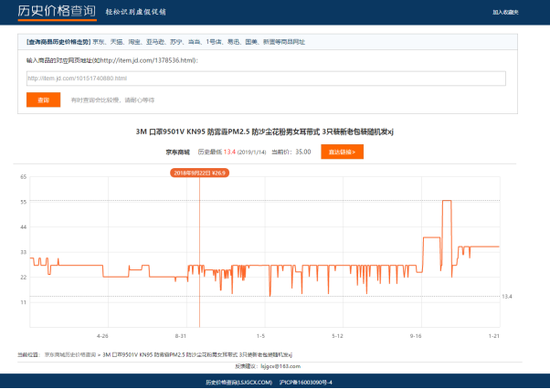Open the 直达链接> button
Image resolution: width=550 pixels, height=389 pixels.
(342, 152)
